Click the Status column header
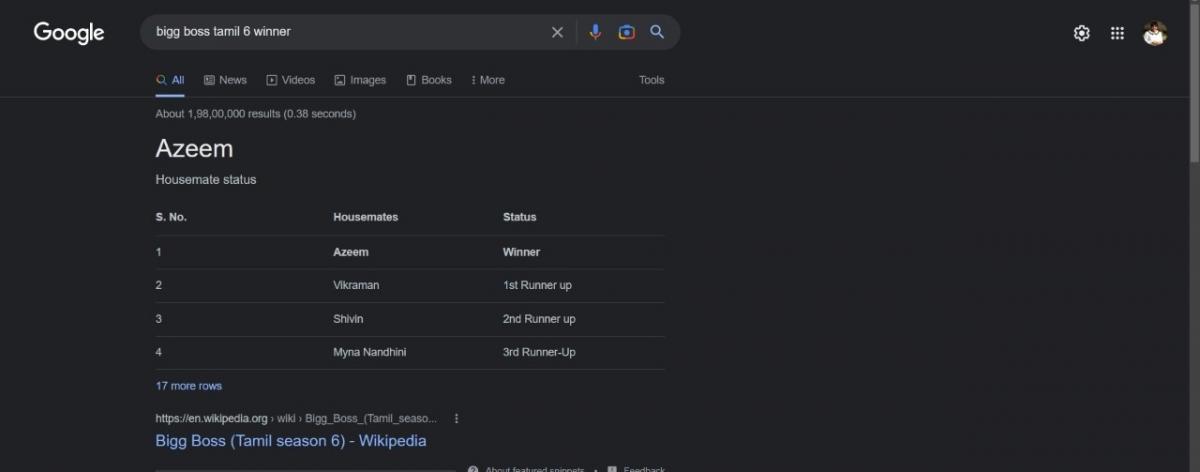 [x=519, y=217]
